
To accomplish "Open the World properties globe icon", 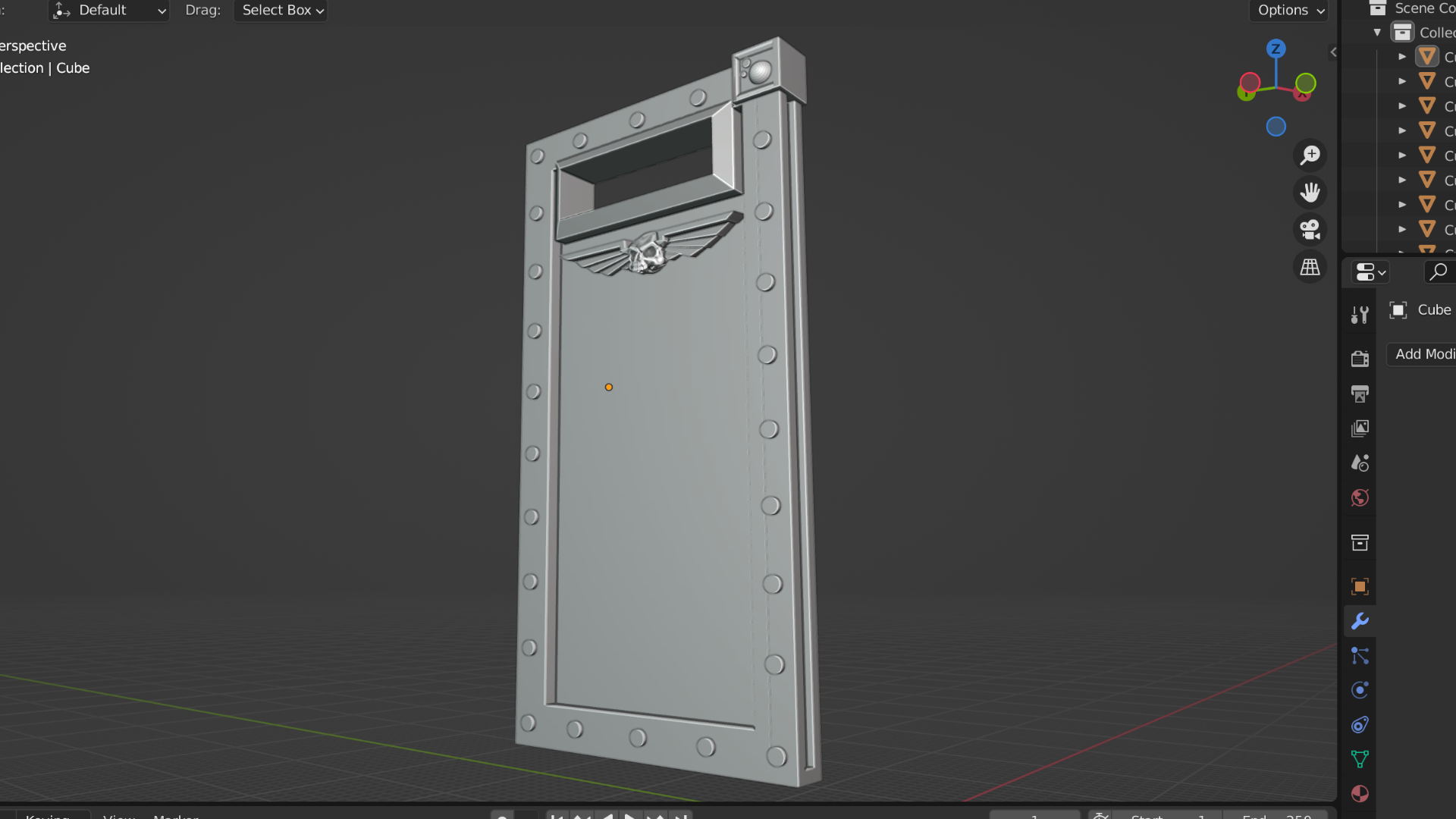I will point(1360,497).
